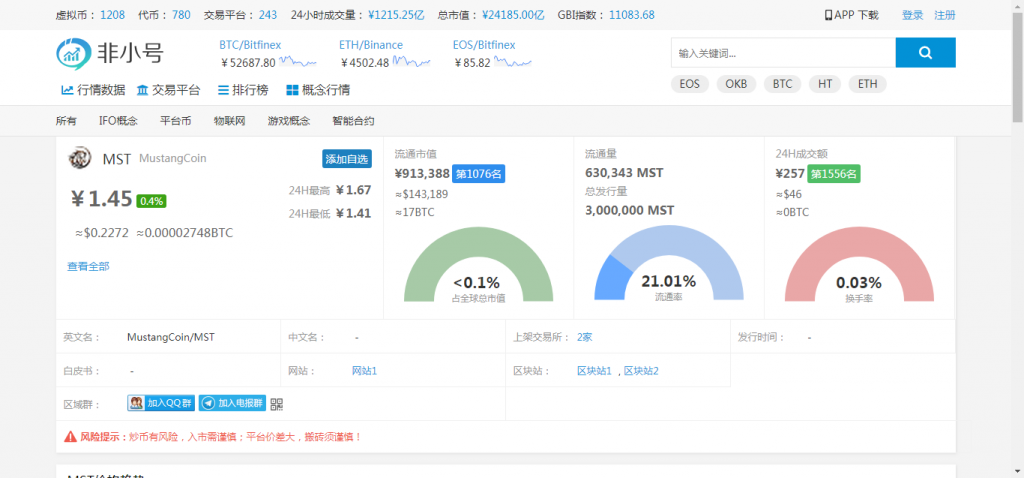
Task: Click the 第1076名 rank badge
Action: (478, 174)
